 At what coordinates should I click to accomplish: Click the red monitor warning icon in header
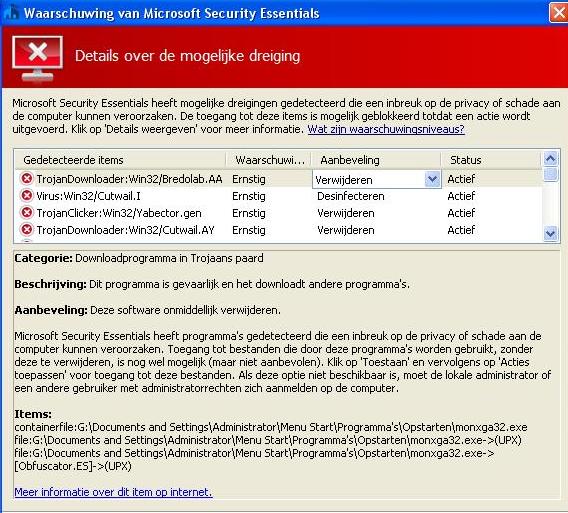coord(37,58)
